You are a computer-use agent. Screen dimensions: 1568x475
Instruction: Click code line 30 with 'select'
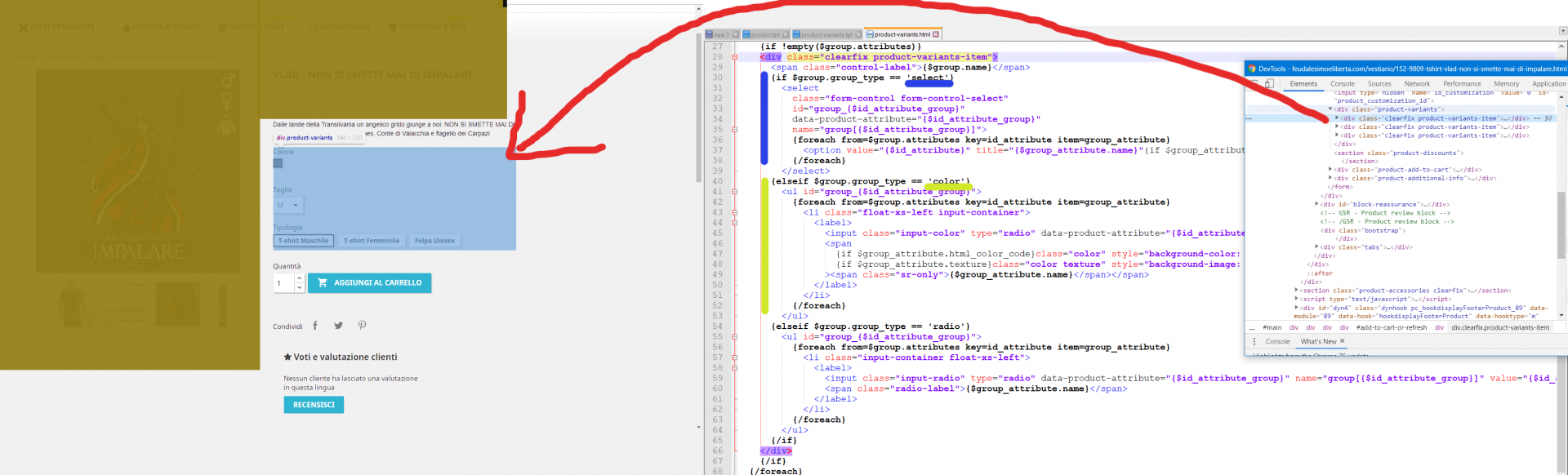862,78
